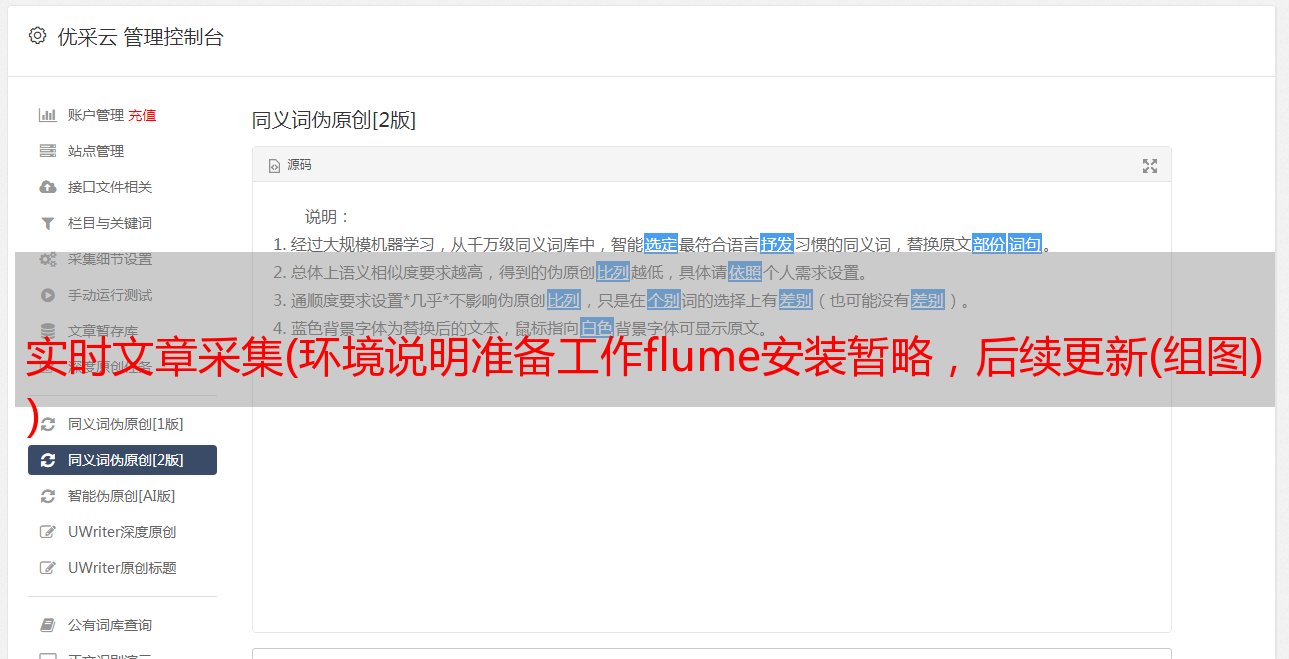Click the 优采云 管理控制台 title link

(x=140, y=37)
